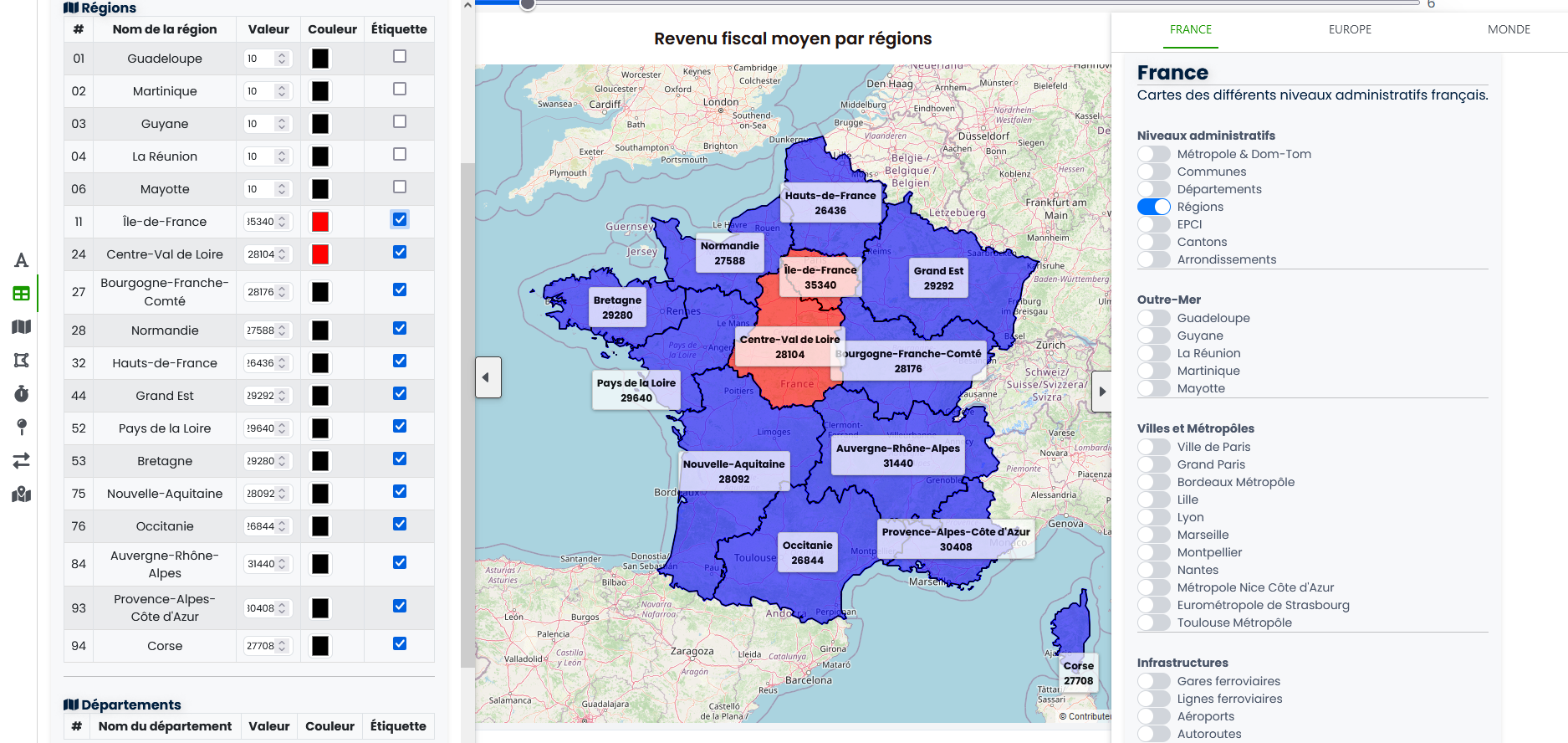
Task: Enable the Lyon metropolis toggle
Action: pos(1154,517)
